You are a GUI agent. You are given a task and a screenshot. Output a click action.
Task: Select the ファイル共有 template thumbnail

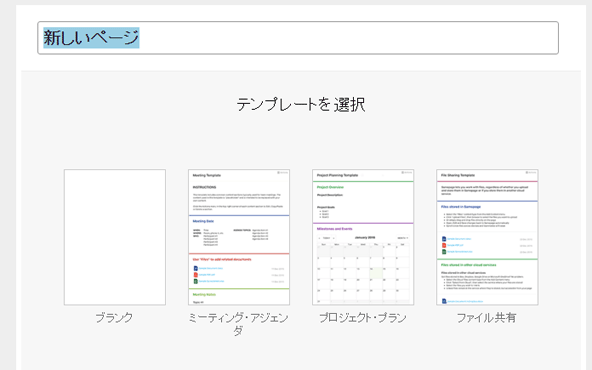487,237
